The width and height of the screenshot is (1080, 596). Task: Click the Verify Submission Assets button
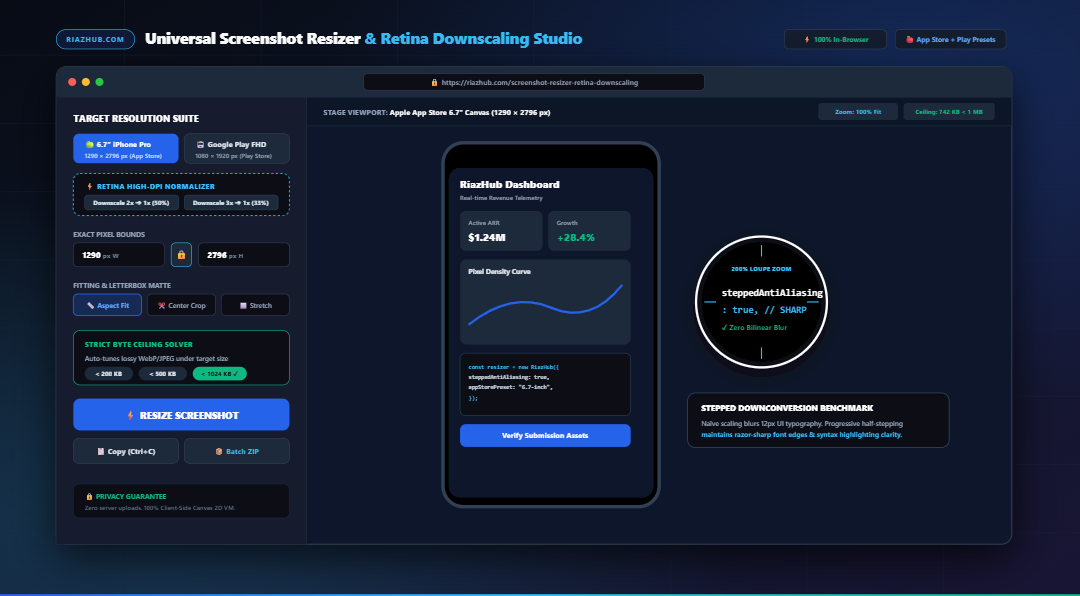(x=545, y=435)
